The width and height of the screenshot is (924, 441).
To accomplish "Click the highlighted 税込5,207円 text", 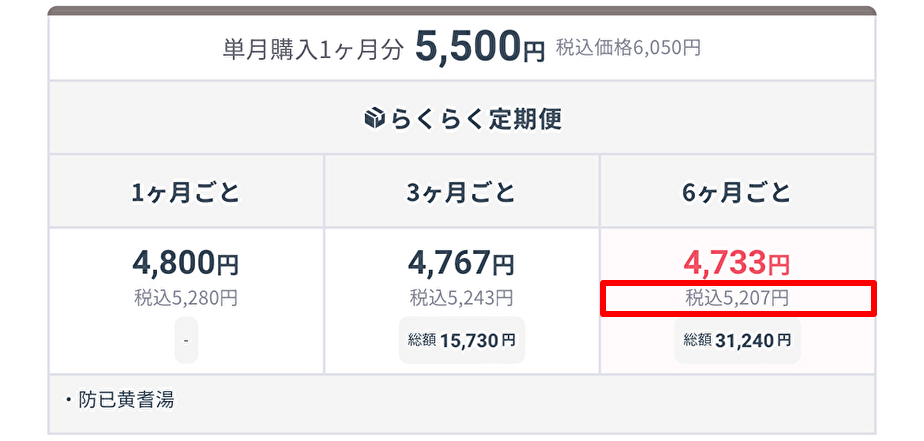I will (737, 298).
